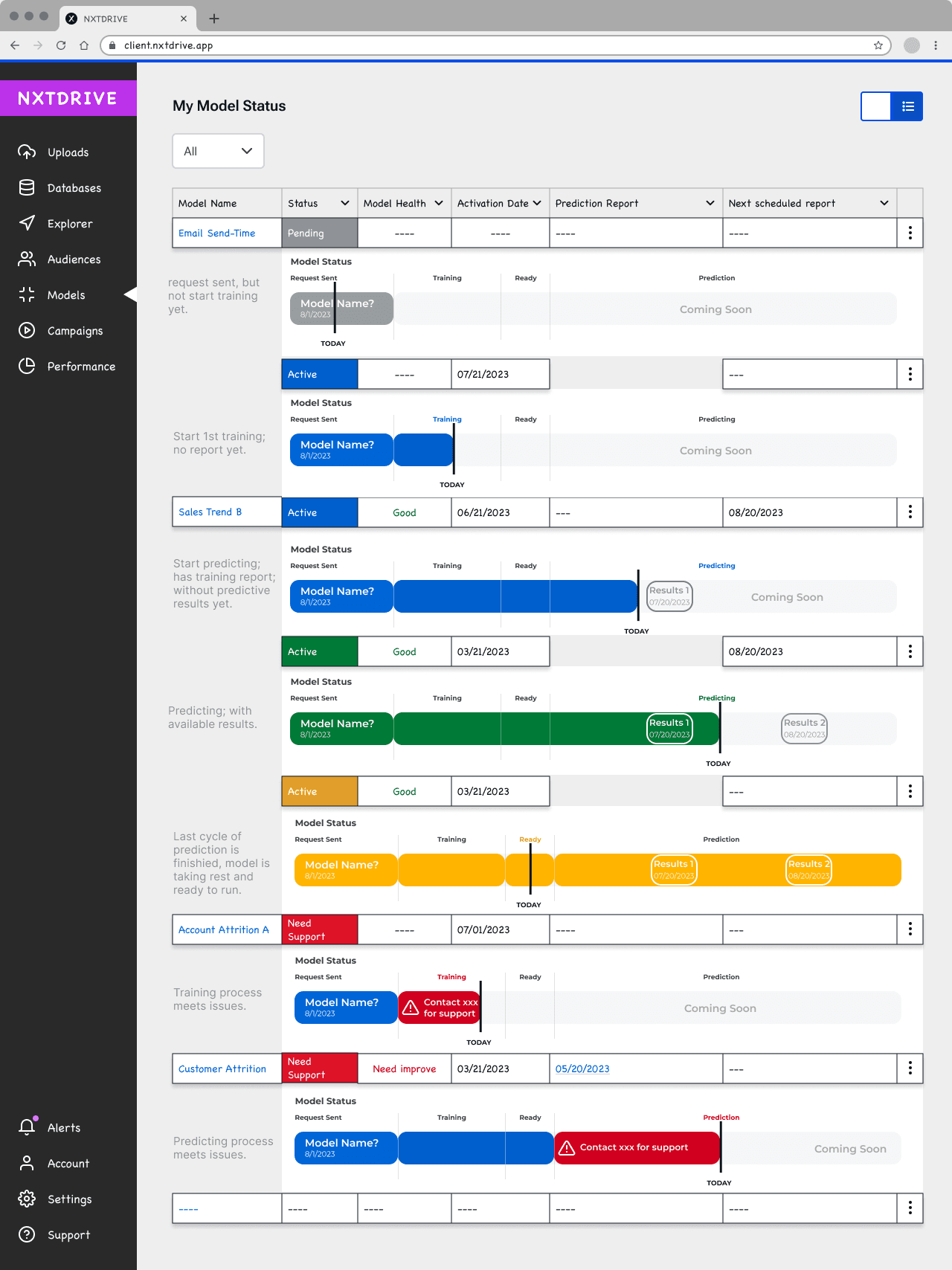Open the browser three-dot menu
The image size is (952, 1270).
coord(936,45)
